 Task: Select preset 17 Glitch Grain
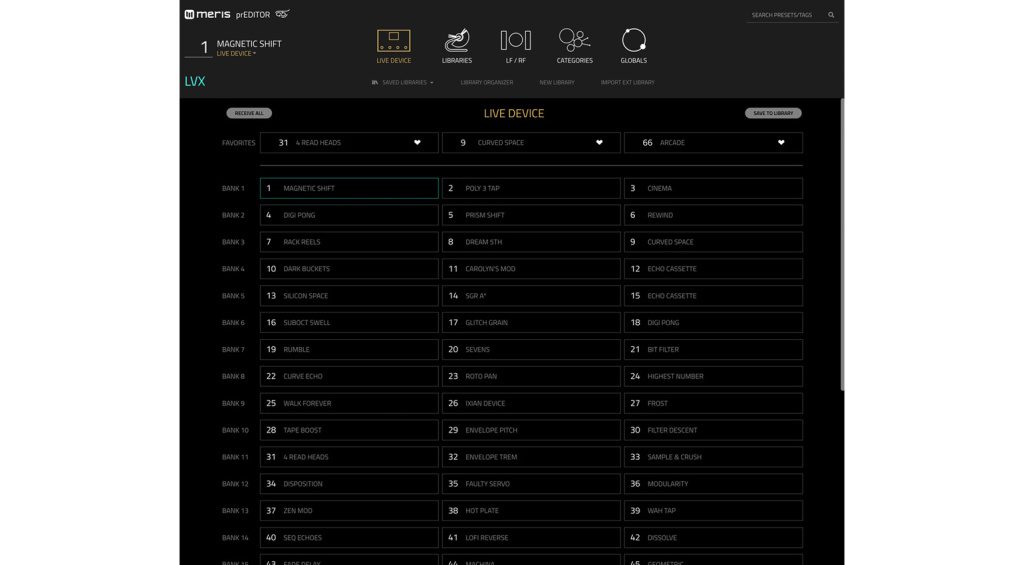(x=531, y=323)
